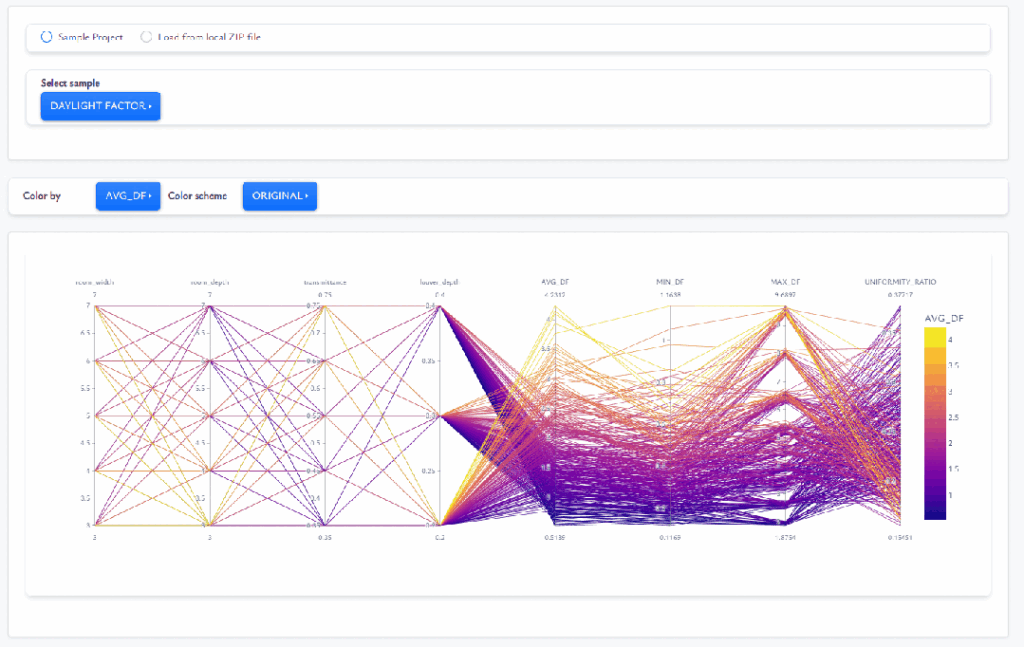Click the room_width axis title
The image size is (1024, 647).
[94, 282]
